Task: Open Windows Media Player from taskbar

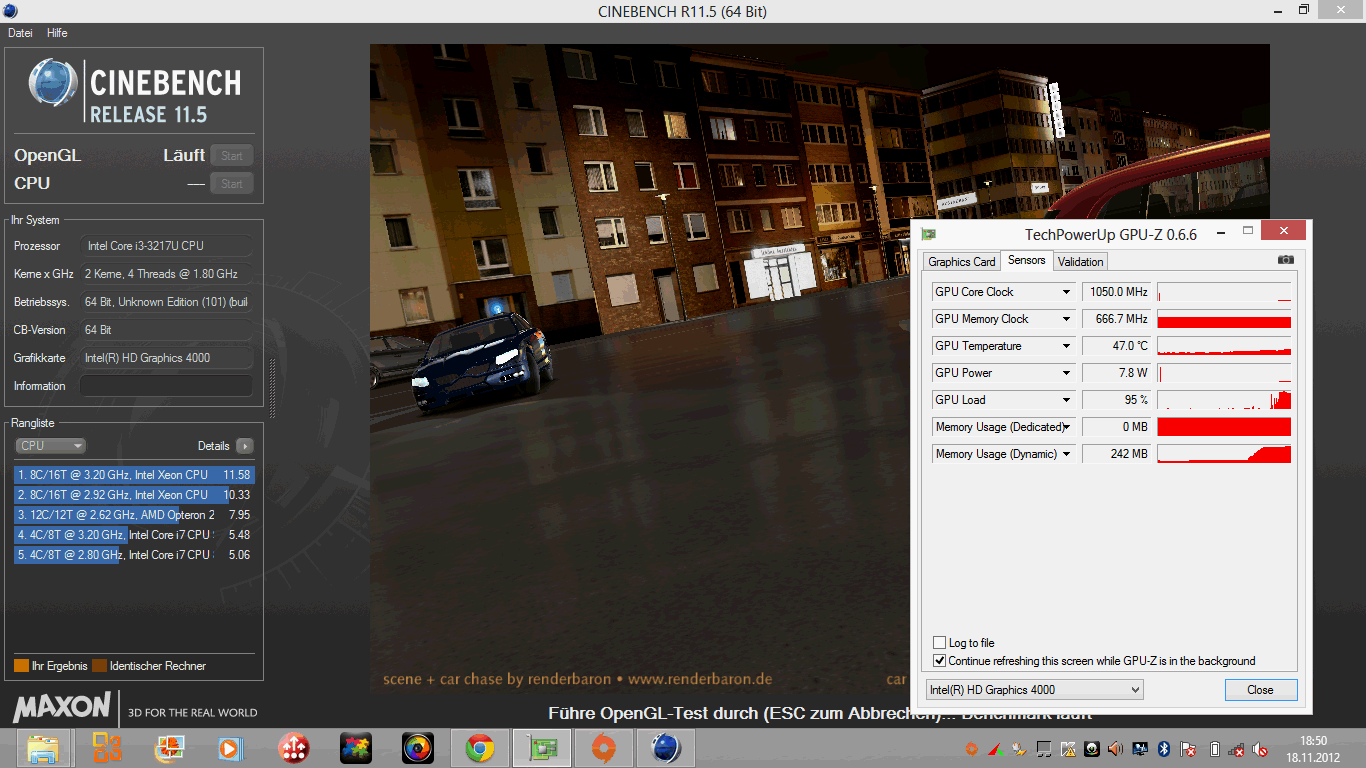Action: (x=230, y=748)
